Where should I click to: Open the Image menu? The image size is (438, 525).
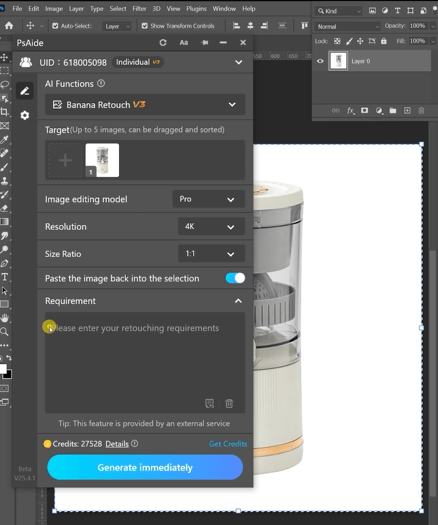click(x=54, y=9)
